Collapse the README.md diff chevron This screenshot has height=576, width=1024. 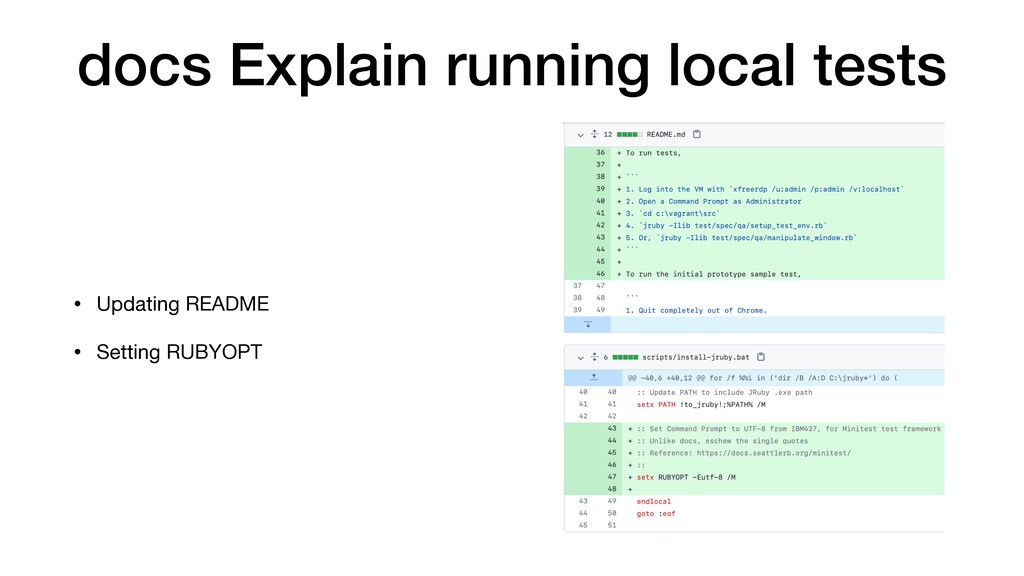[x=580, y=135]
